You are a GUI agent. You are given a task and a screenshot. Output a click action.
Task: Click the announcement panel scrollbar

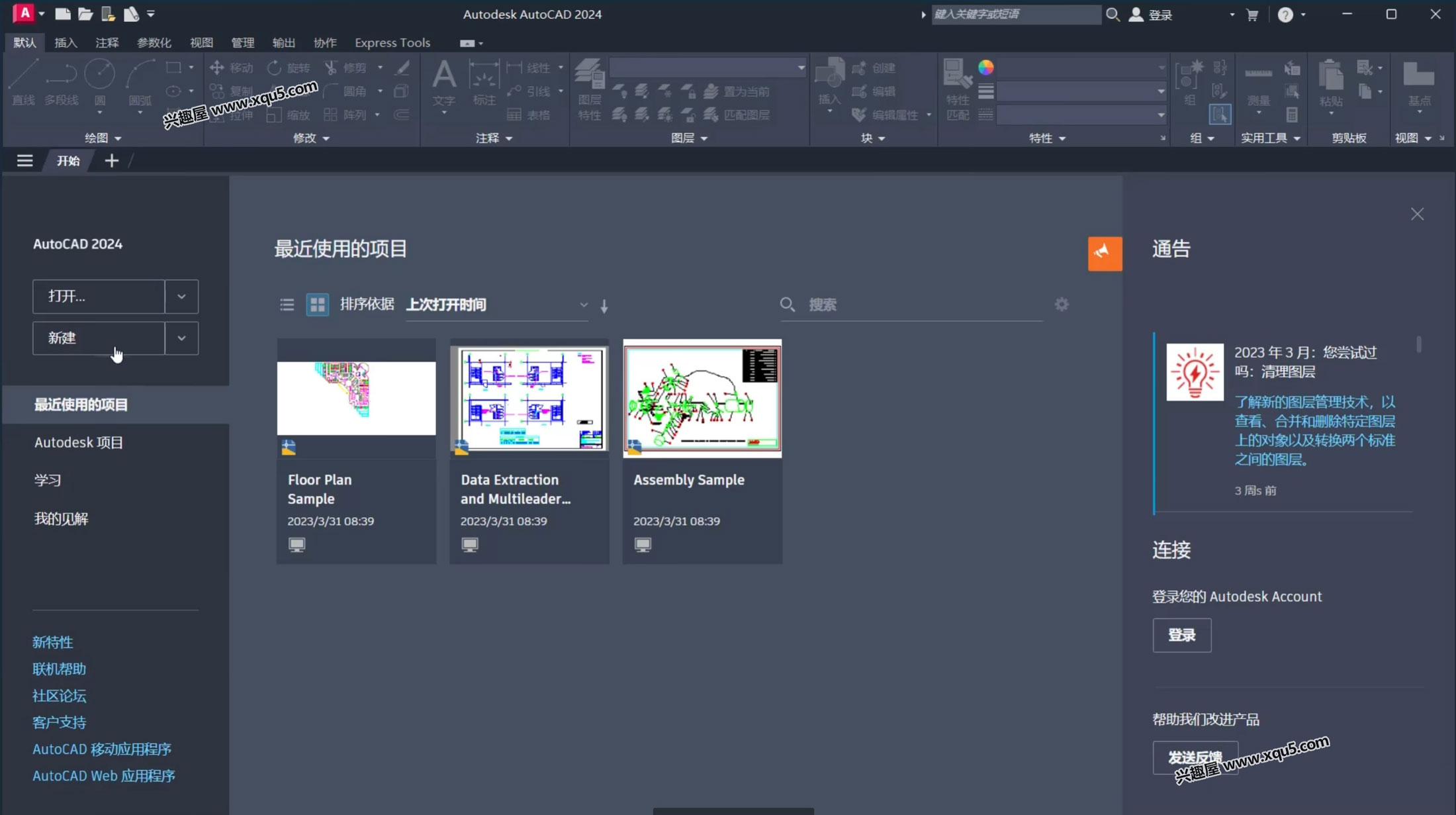point(1418,344)
